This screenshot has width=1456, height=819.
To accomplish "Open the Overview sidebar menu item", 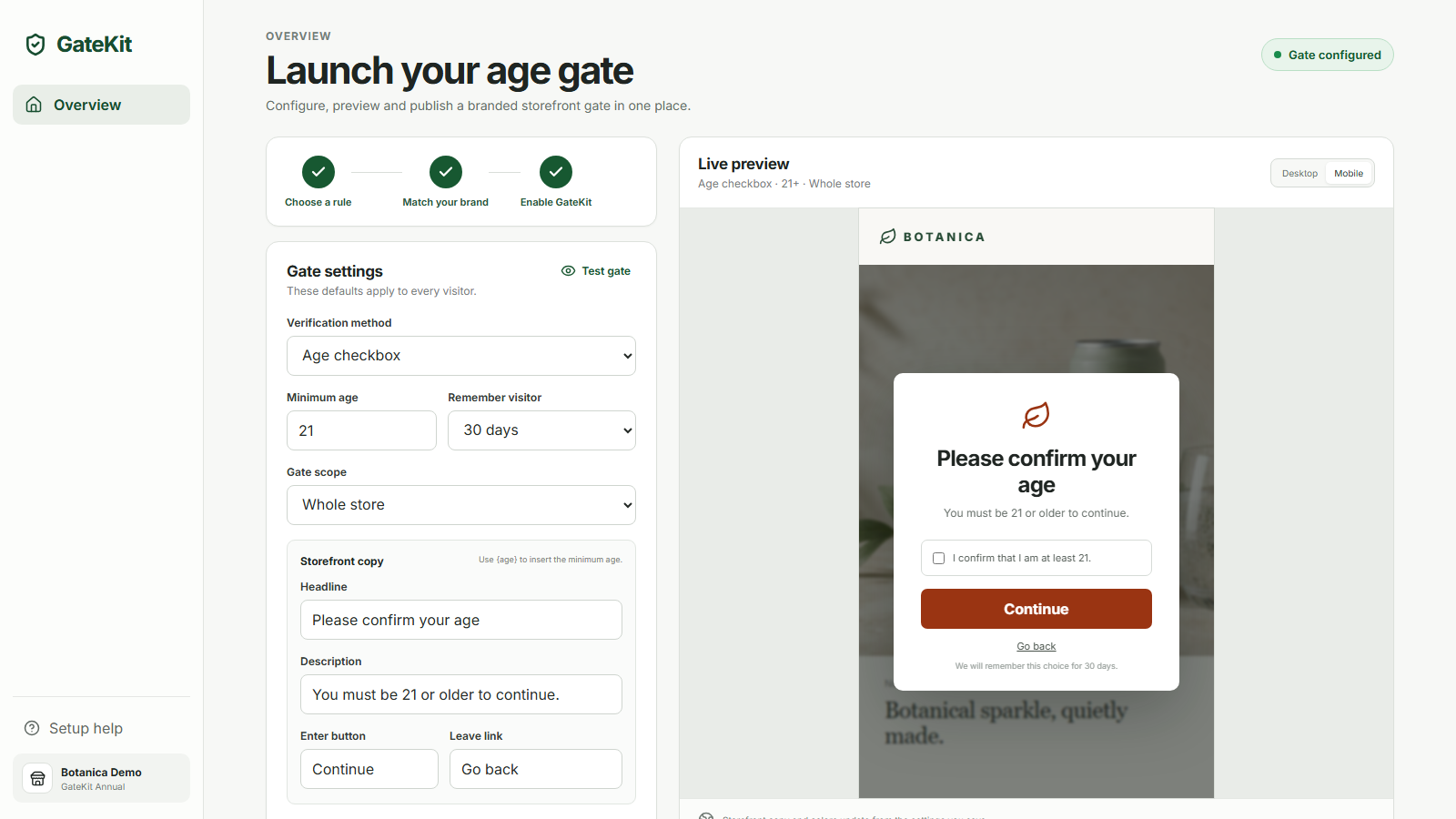I will point(101,105).
